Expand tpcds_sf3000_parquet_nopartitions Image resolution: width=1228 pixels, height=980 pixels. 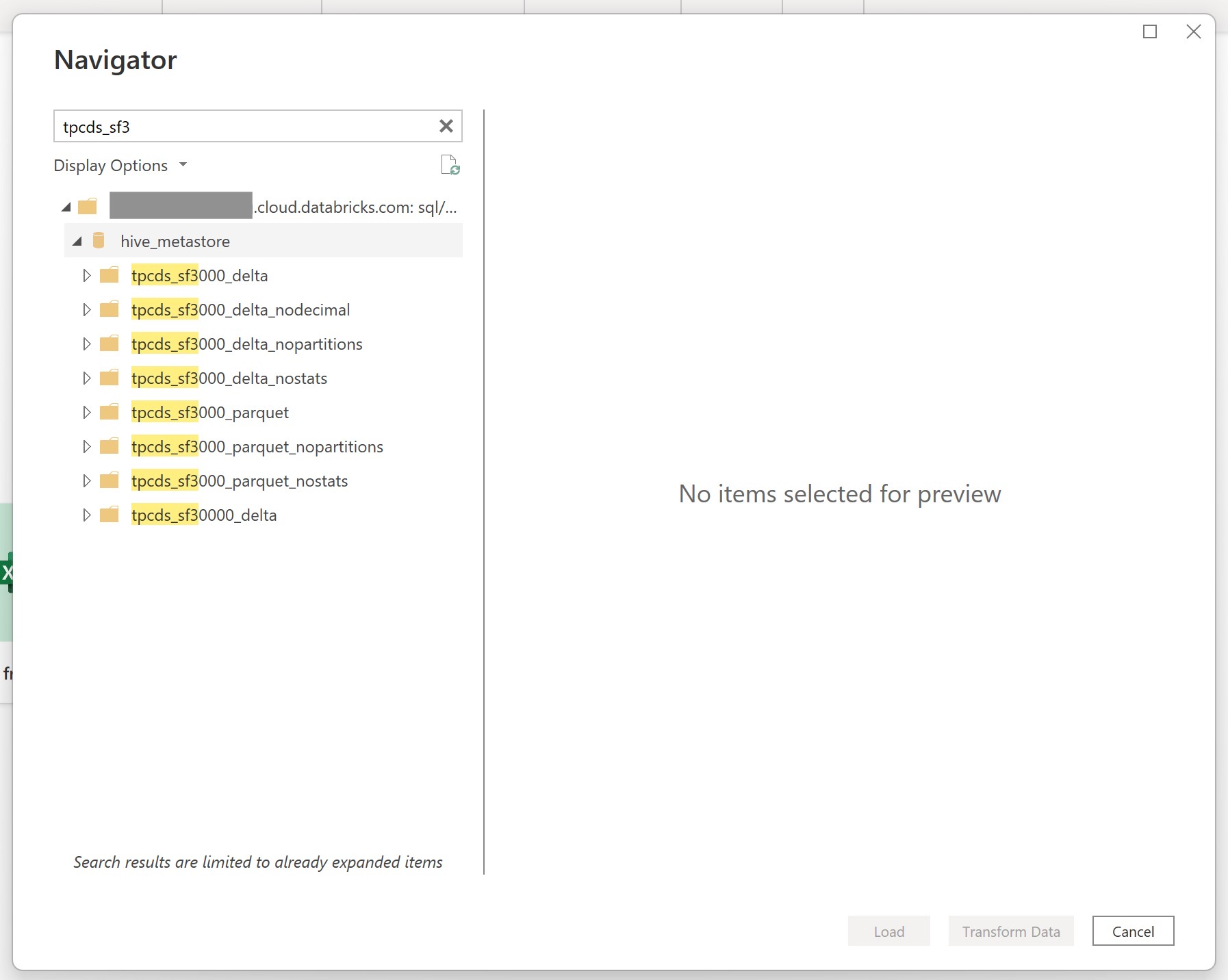click(x=87, y=446)
